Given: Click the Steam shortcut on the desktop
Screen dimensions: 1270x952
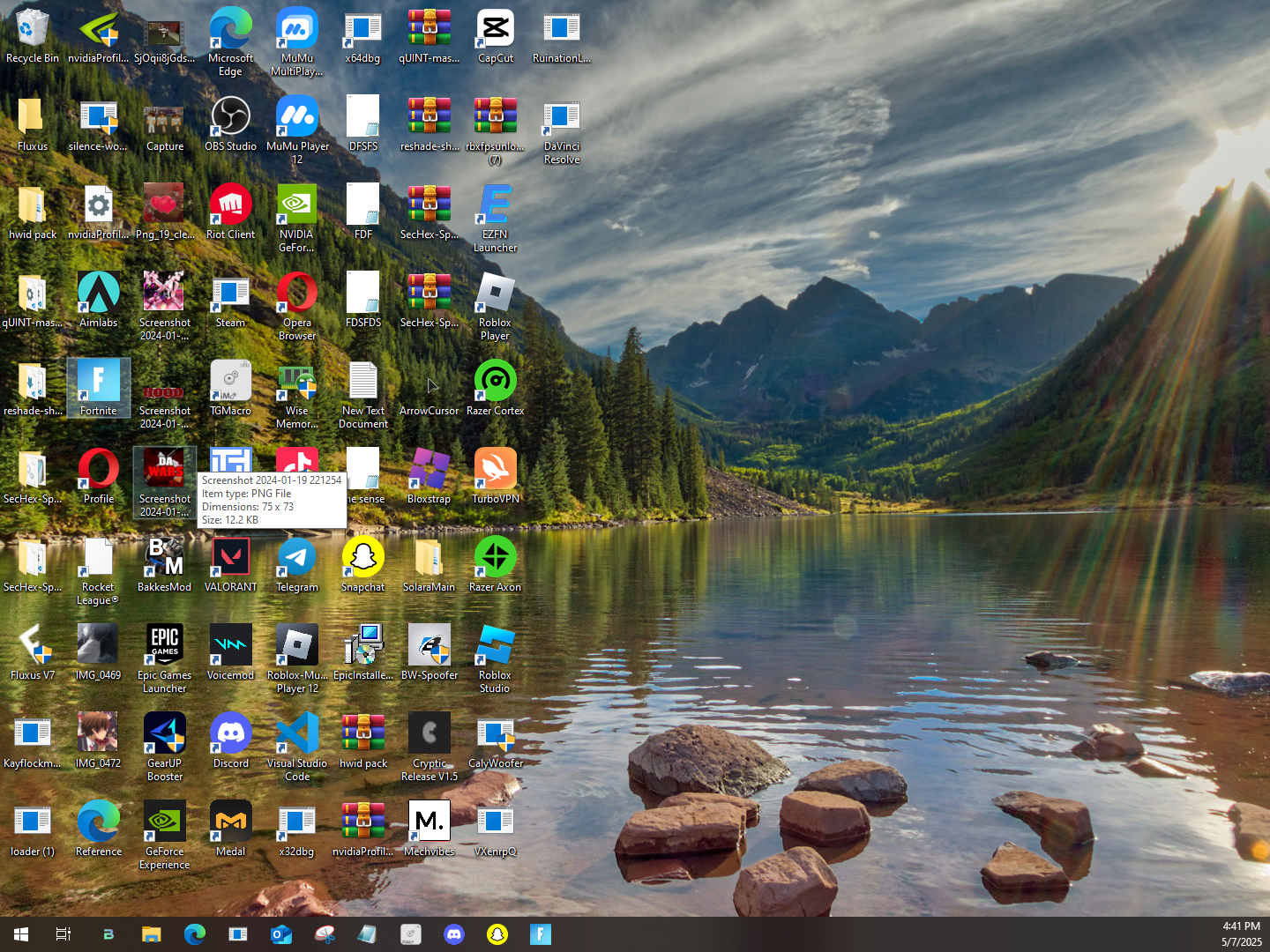Looking at the screenshot, I should (x=231, y=300).
